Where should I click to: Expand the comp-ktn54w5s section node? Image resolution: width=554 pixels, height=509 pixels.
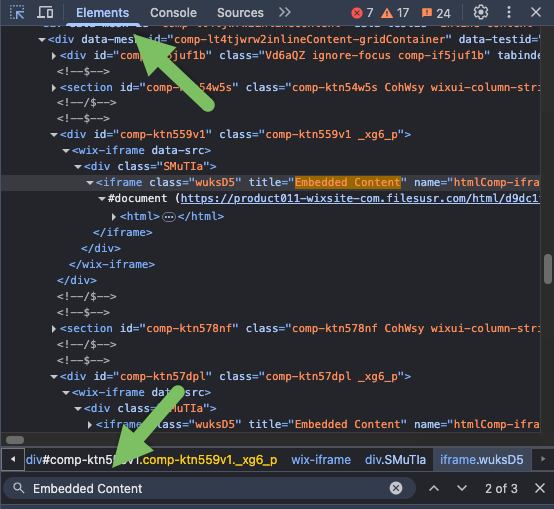pos(54,88)
